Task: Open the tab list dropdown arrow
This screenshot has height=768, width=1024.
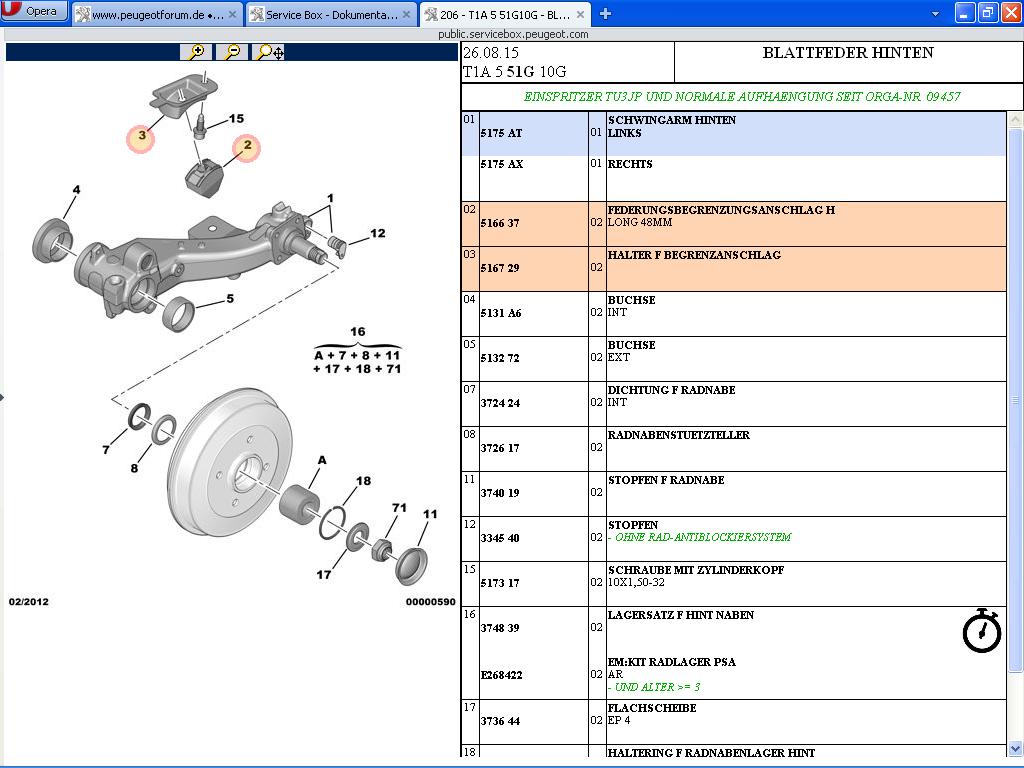Action: pyautogui.click(x=935, y=14)
